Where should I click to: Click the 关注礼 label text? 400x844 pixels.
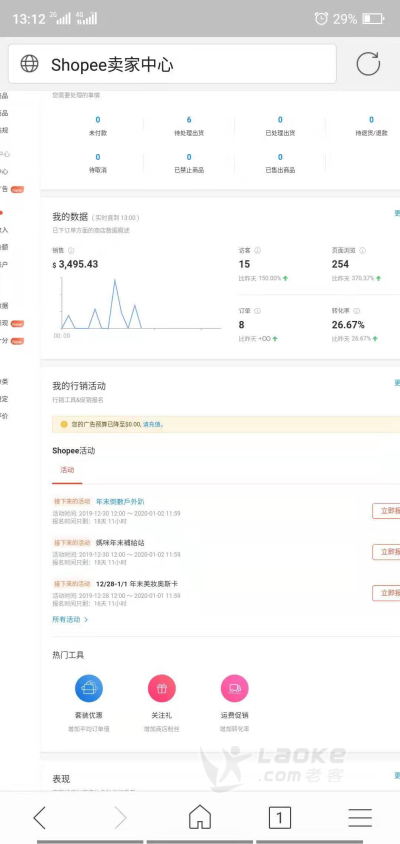[x=162, y=715]
